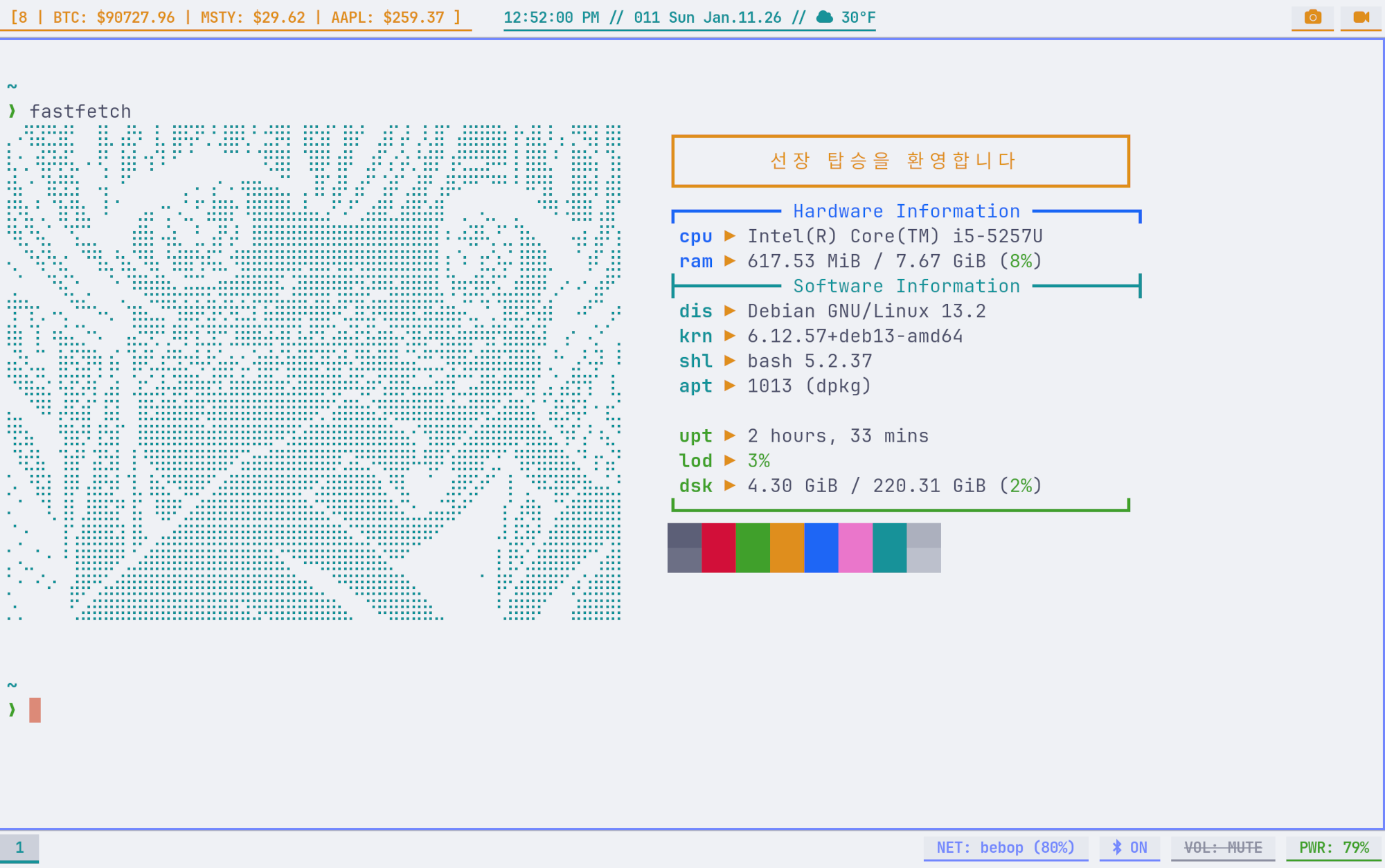
Task: Open the clock showing 12:52:00 PM
Action: (552, 18)
